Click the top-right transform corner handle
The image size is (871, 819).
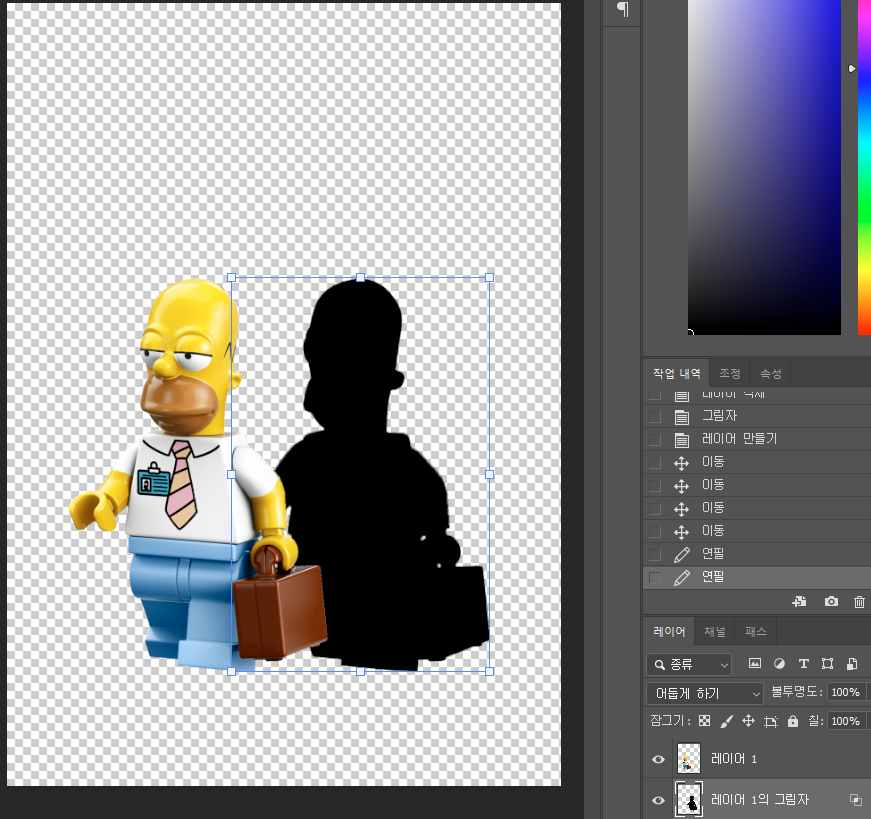(x=489, y=277)
